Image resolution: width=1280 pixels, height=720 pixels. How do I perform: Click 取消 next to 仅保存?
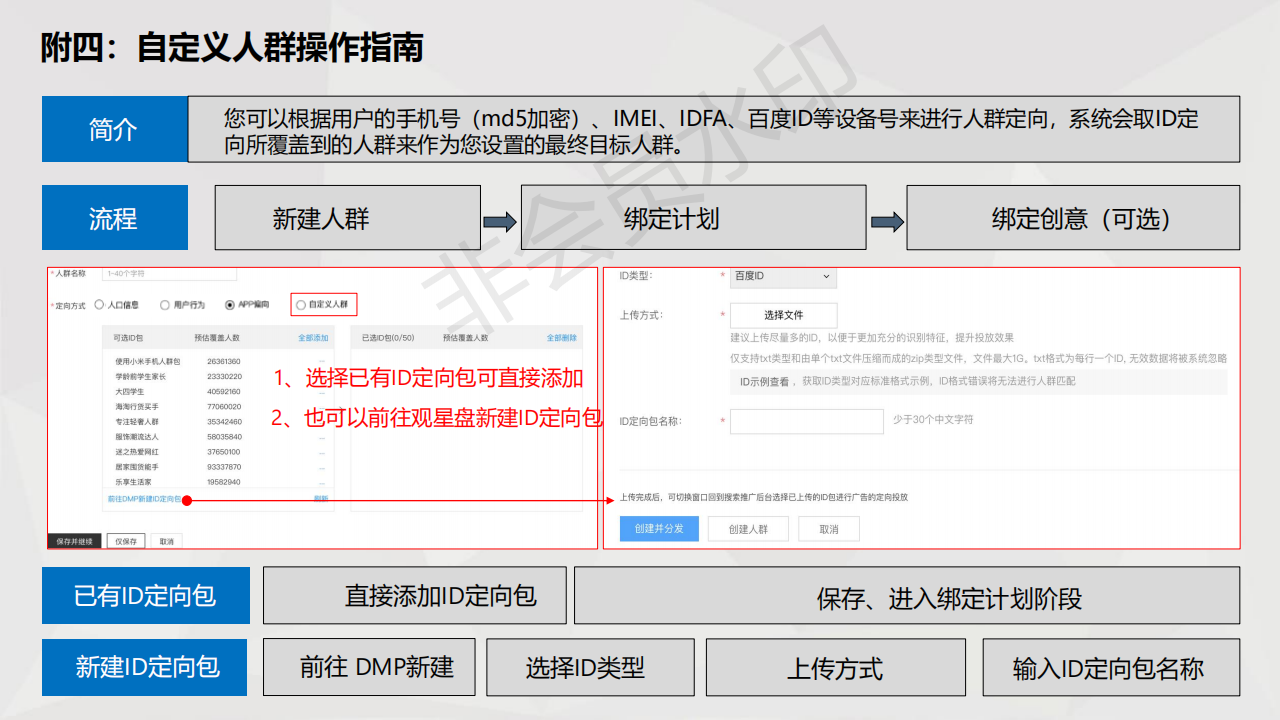click(166, 541)
